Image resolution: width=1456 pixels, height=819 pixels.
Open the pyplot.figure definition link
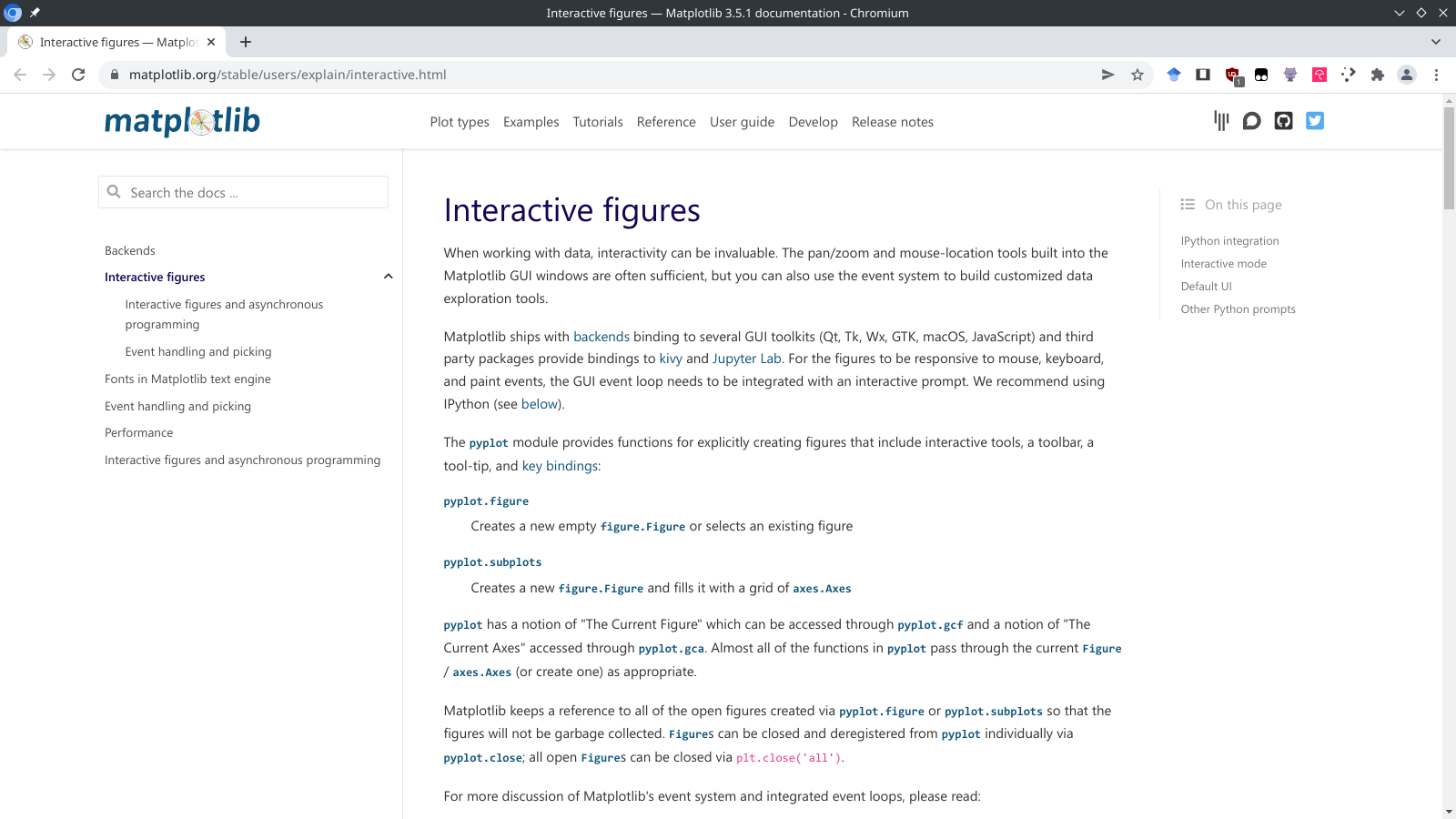(x=486, y=501)
